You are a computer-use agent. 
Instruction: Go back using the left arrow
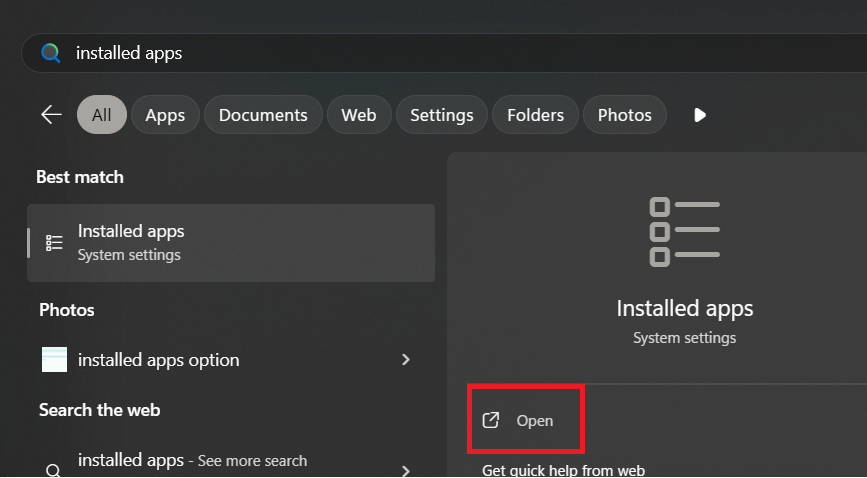[51, 115]
